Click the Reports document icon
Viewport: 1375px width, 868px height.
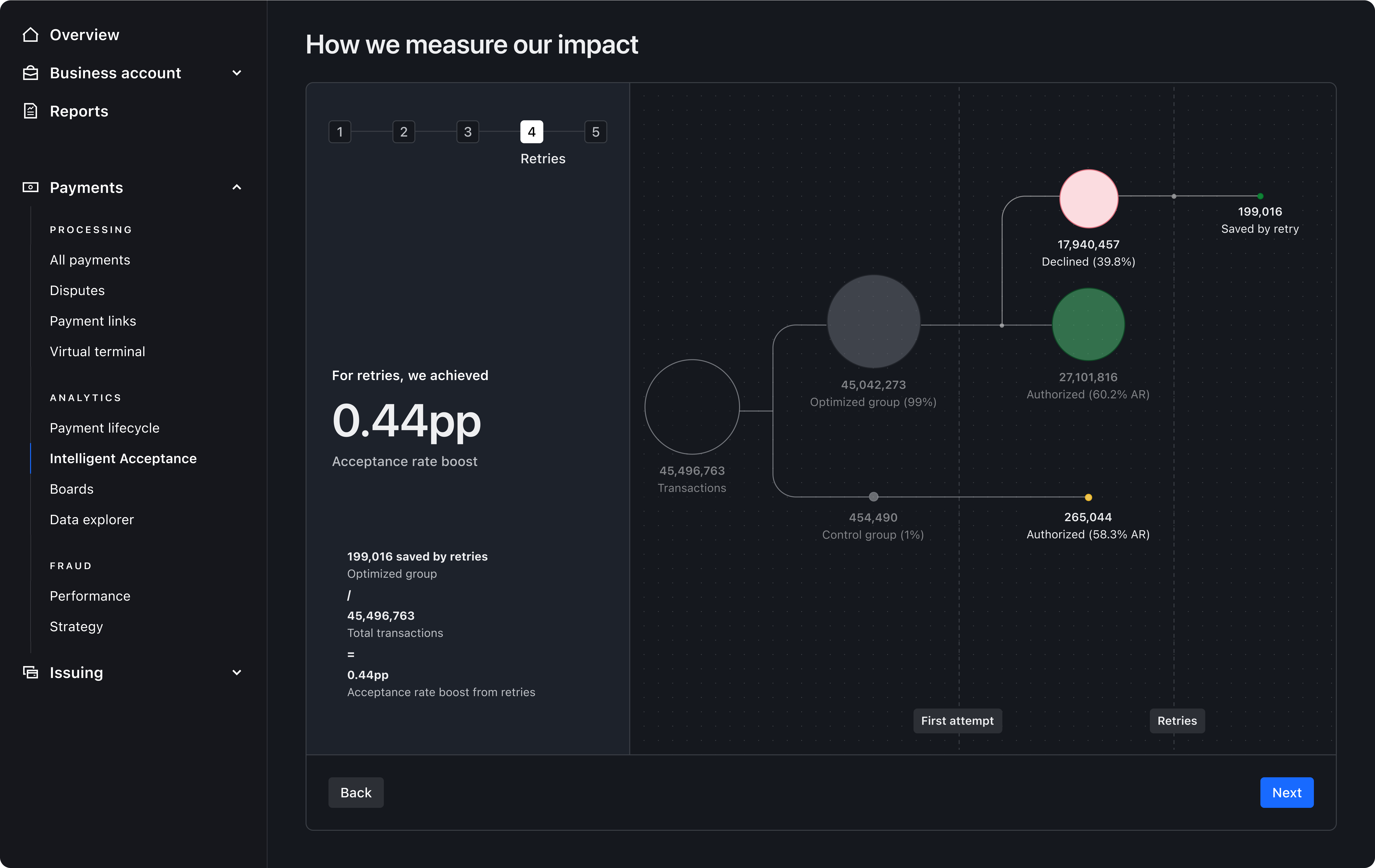click(x=30, y=111)
